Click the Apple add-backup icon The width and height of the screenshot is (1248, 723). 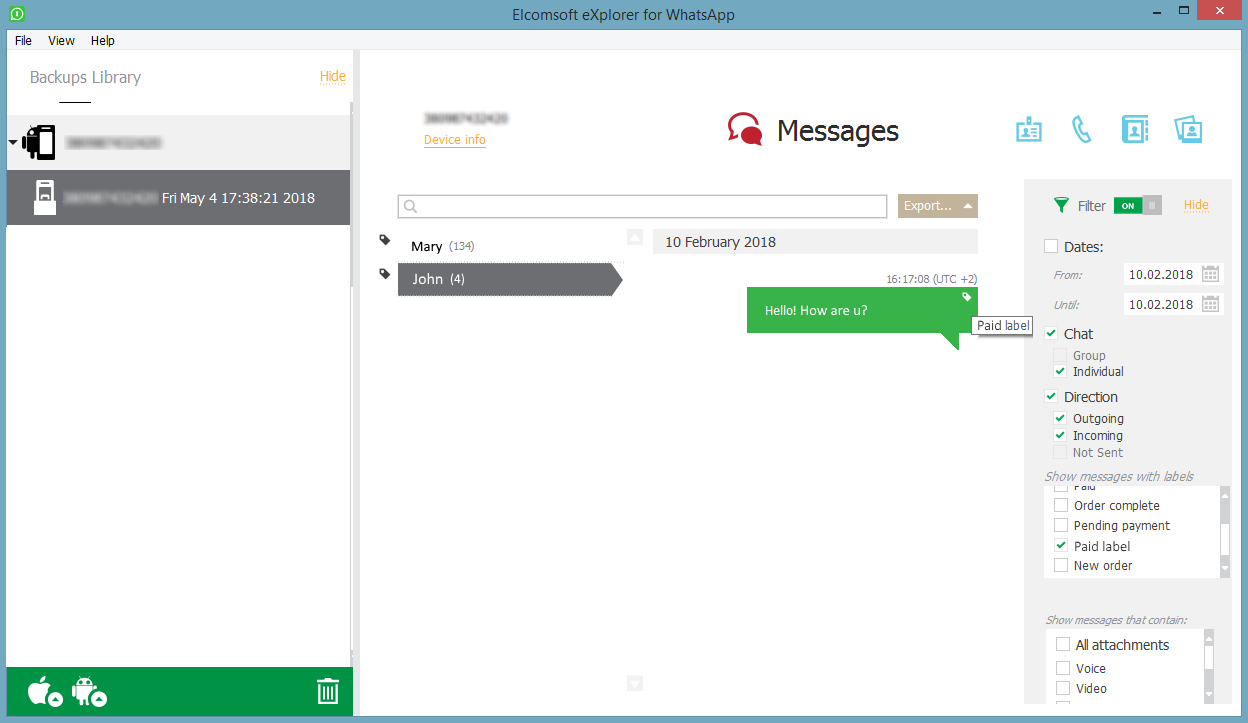[x=44, y=692]
